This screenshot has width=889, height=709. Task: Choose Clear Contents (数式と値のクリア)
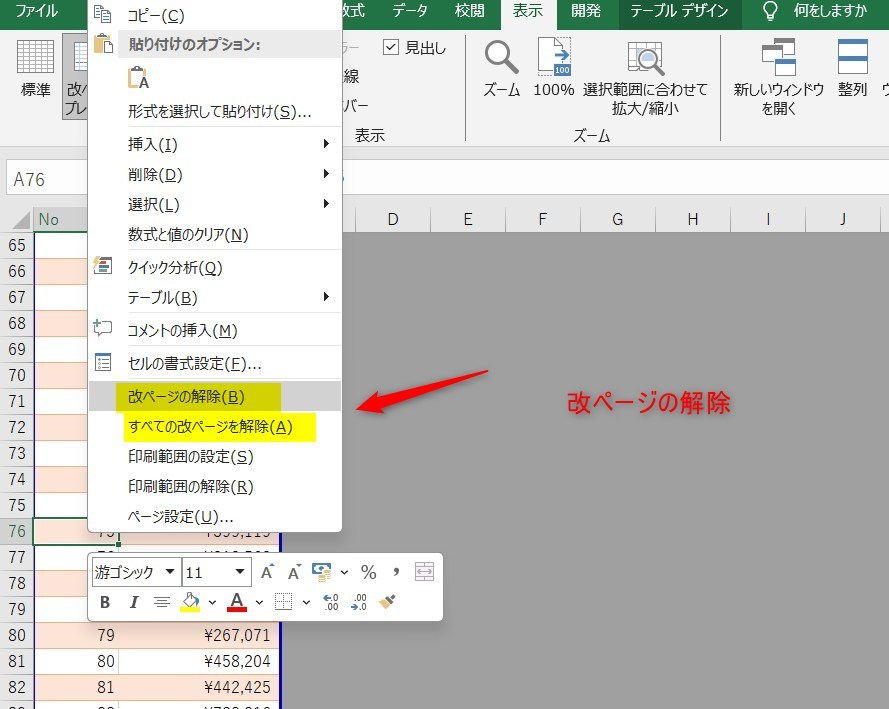click(x=215, y=234)
